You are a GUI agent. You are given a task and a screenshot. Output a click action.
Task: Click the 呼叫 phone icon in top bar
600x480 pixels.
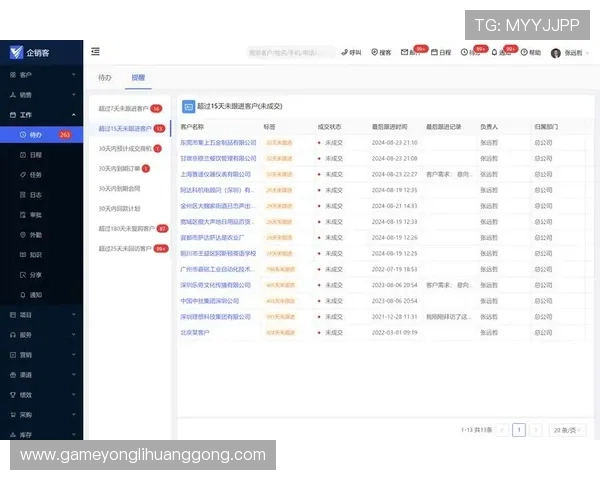tap(344, 52)
